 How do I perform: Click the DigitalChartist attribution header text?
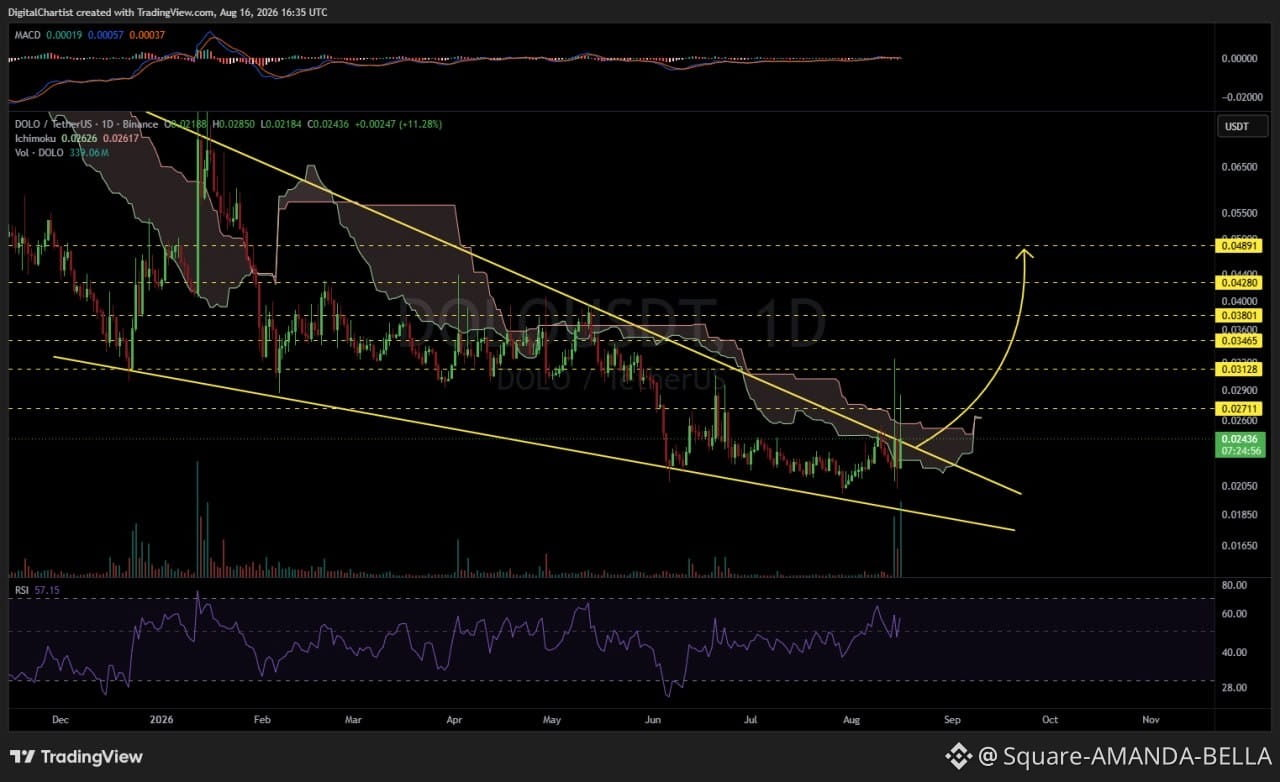tap(167, 12)
